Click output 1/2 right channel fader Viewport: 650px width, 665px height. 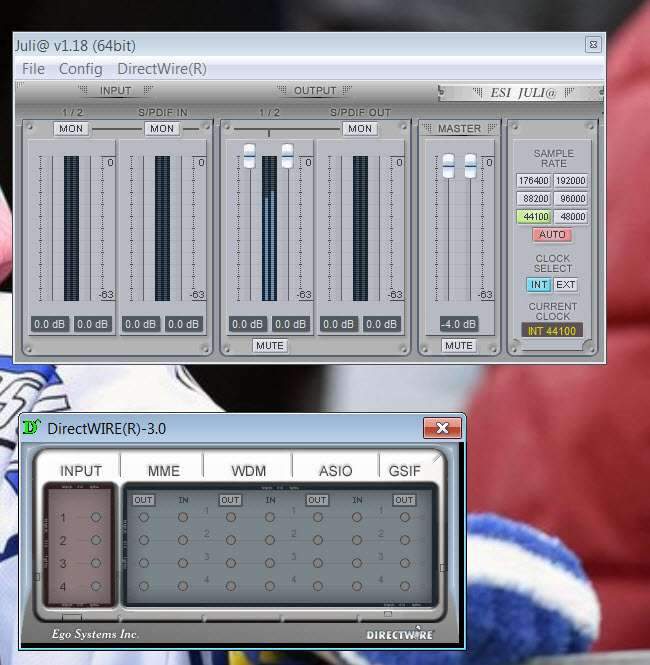click(x=287, y=156)
